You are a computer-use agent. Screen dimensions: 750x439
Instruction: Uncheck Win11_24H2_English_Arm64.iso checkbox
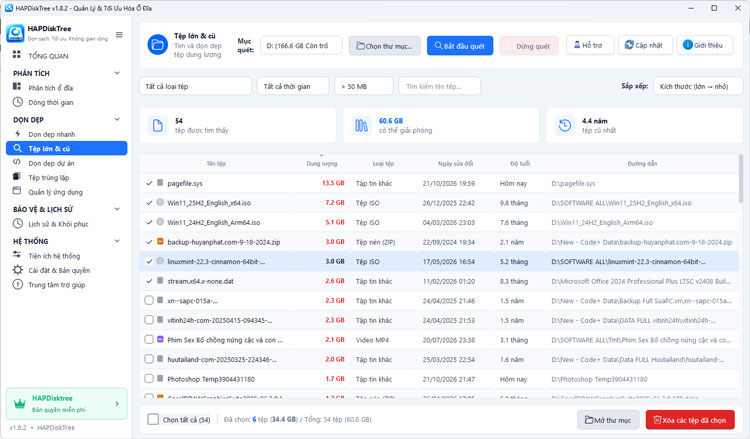tap(149, 222)
